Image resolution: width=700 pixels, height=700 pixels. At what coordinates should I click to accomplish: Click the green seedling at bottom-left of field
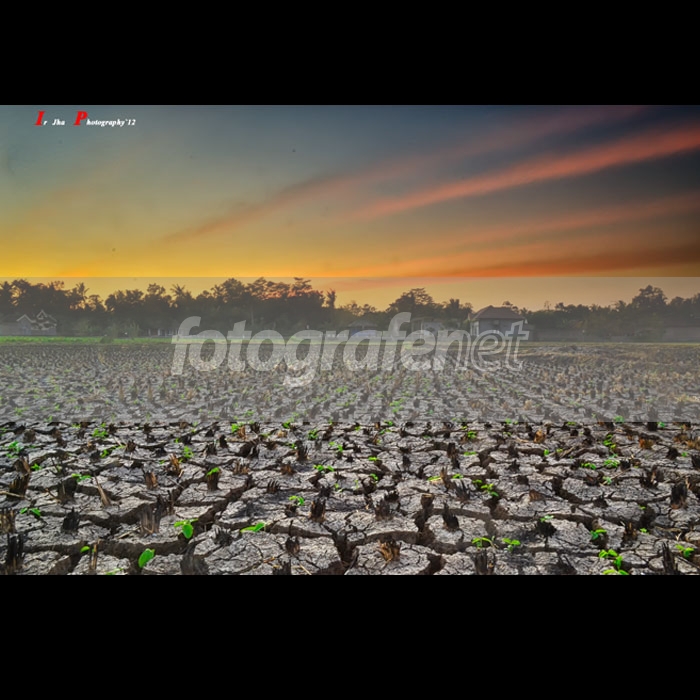point(146,557)
